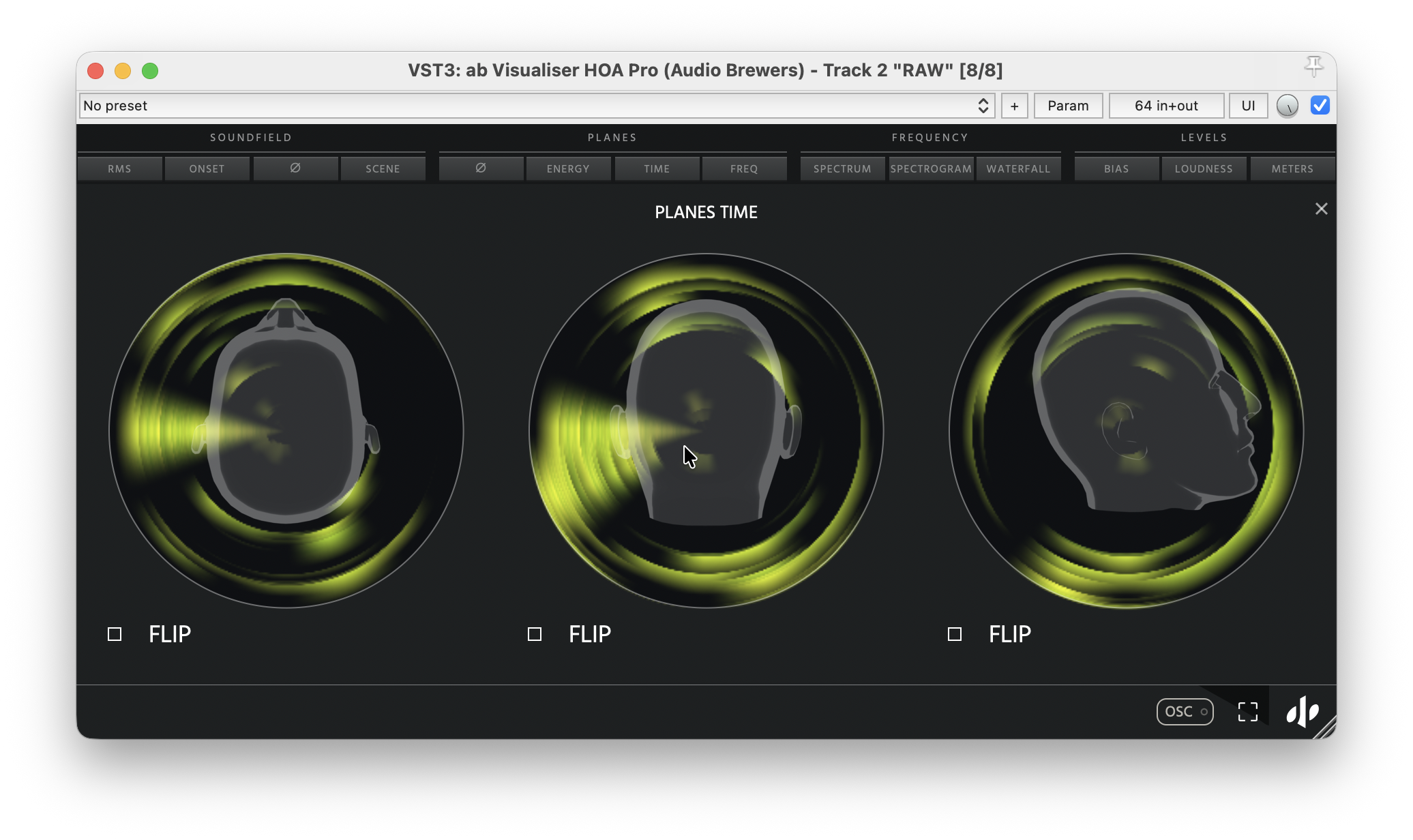The image size is (1413, 840).
Task: Select the FREQ planes view
Action: [x=744, y=168]
